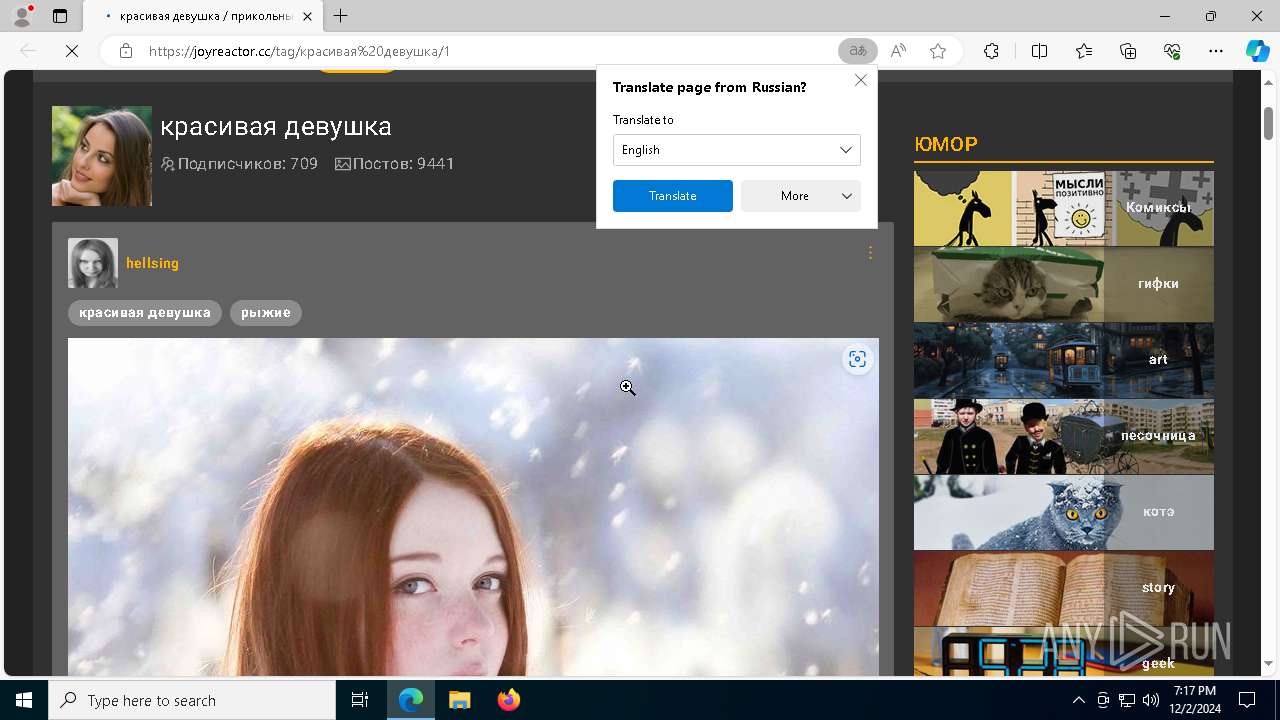The height and width of the screenshot is (720, 1280).
Task: Open the hellsing user profile link
Action: pos(152,263)
